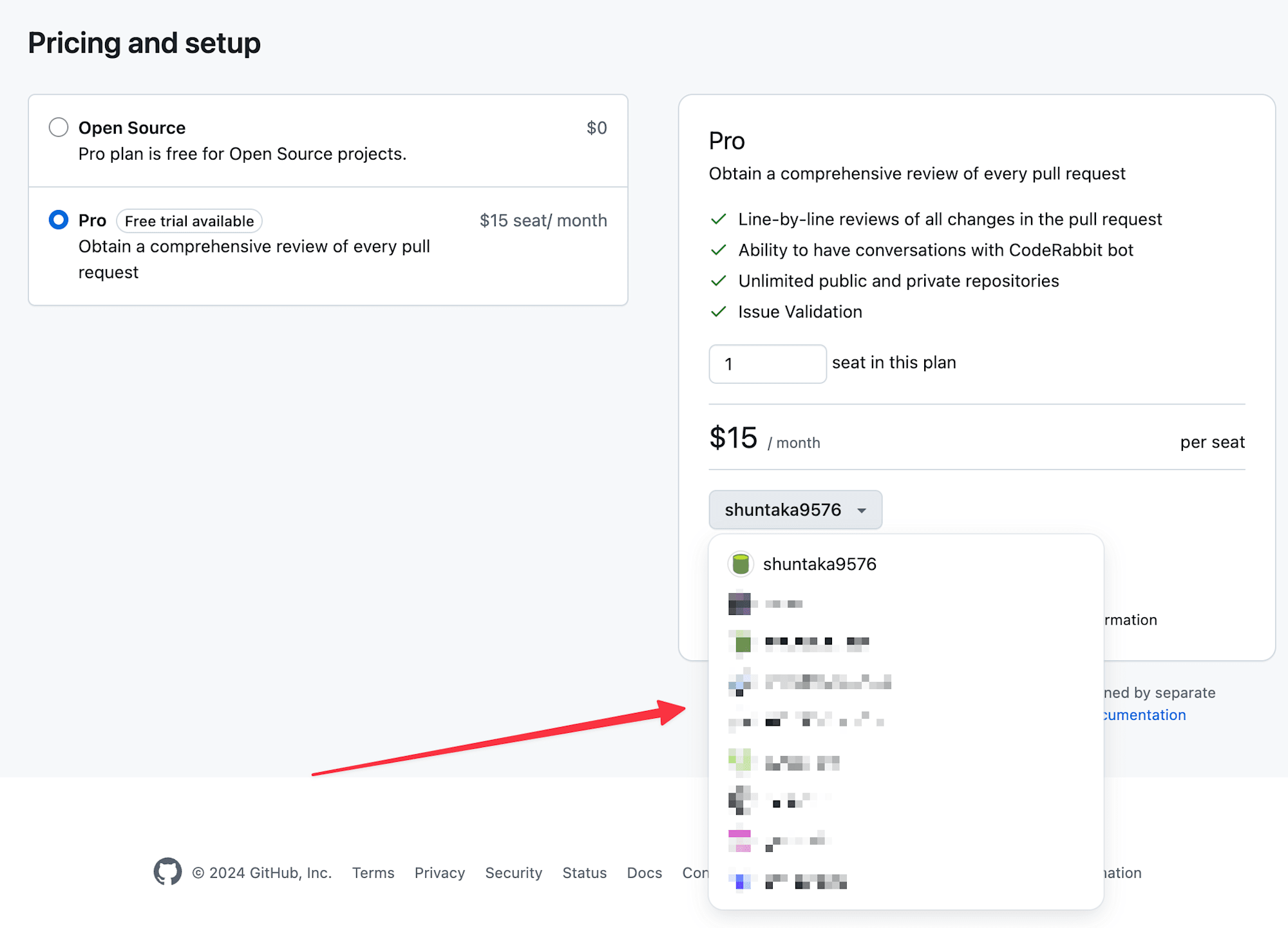Open the Docs footer link
Screen dimensions: 1288x928
pyautogui.click(x=645, y=873)
